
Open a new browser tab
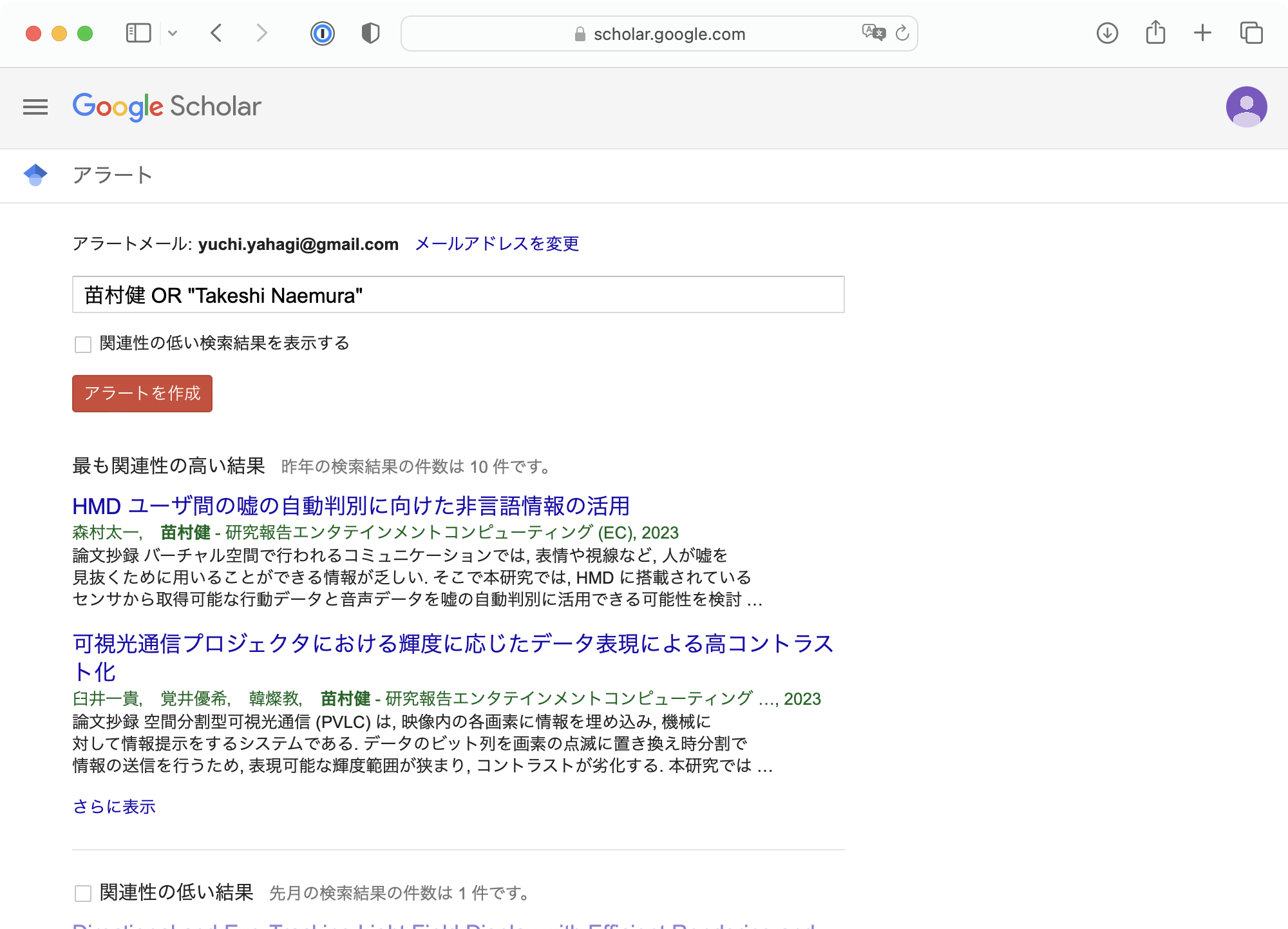1202,33
